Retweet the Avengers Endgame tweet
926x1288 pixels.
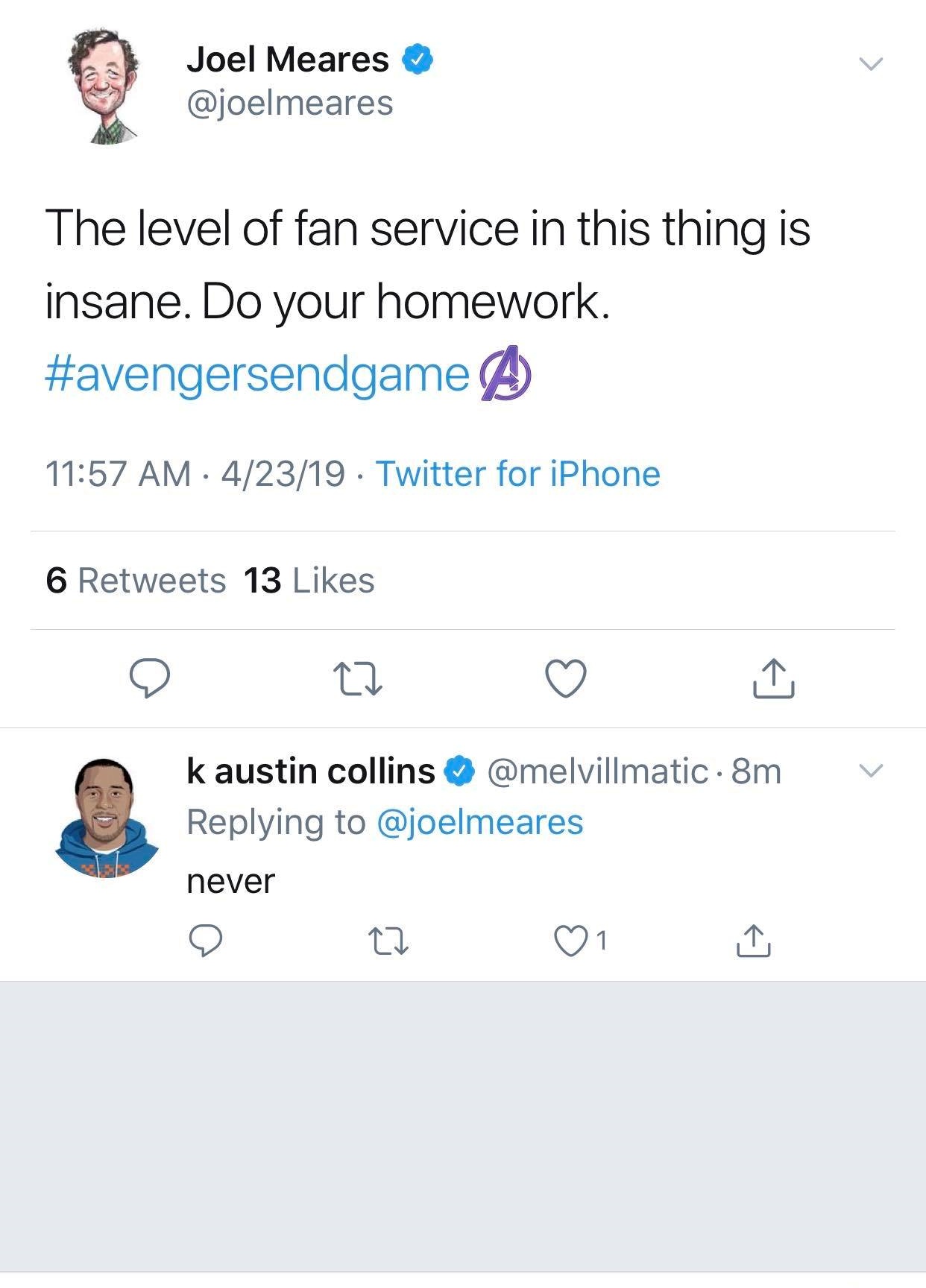[x=358, y=678]
